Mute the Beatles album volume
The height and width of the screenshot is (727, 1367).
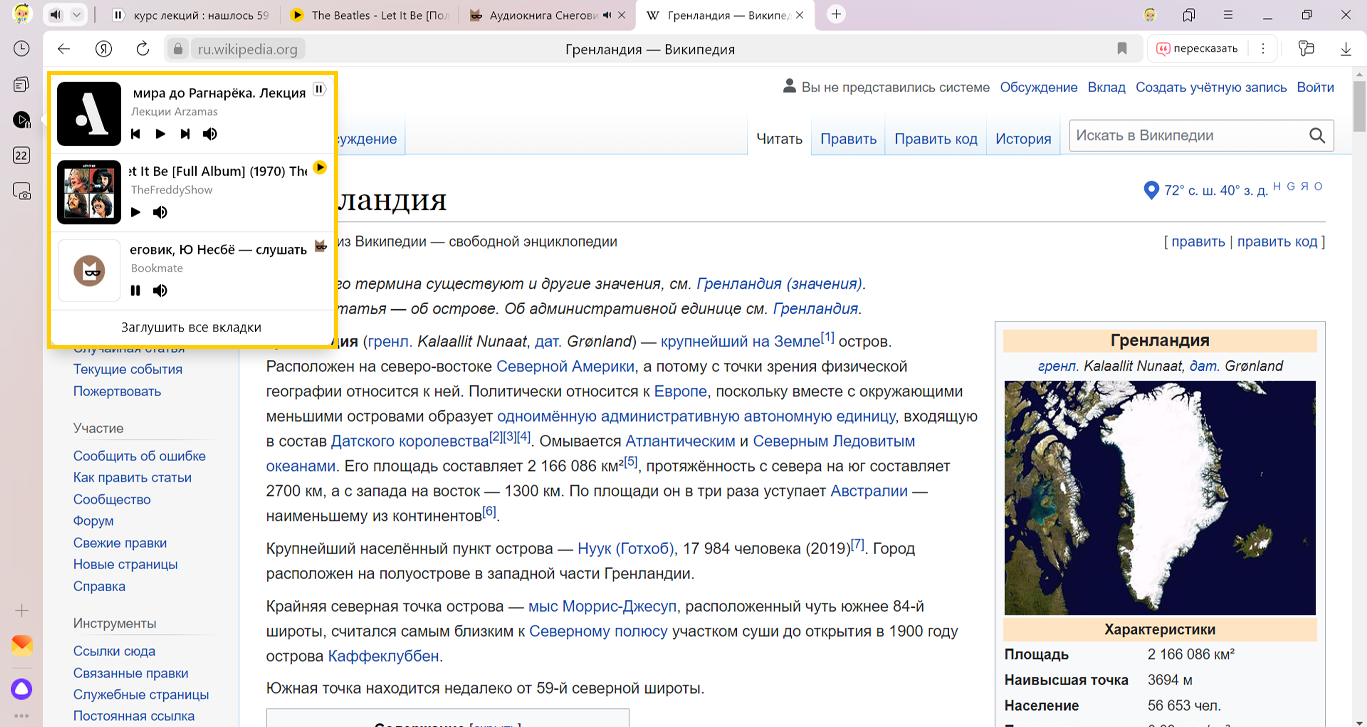(x=160, y=212)
